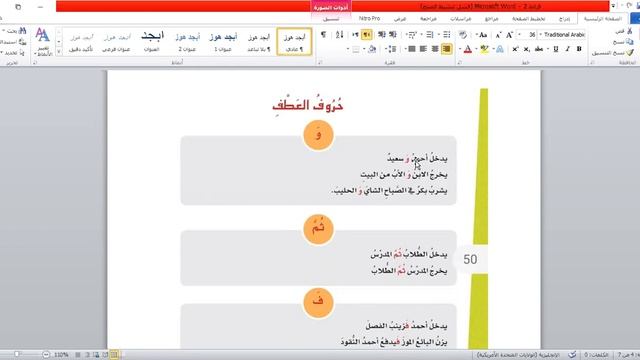Open Paragraph dialog launcher arrow

(x=320, y=62)
